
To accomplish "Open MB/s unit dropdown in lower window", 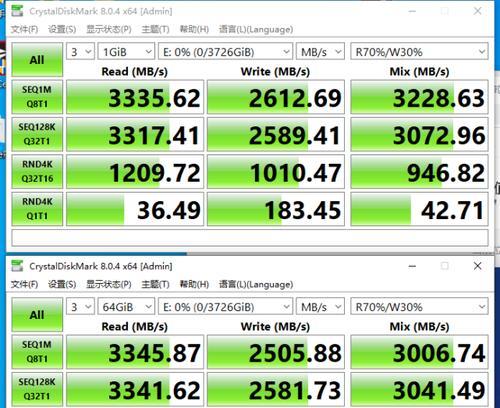I will [320, 307].
